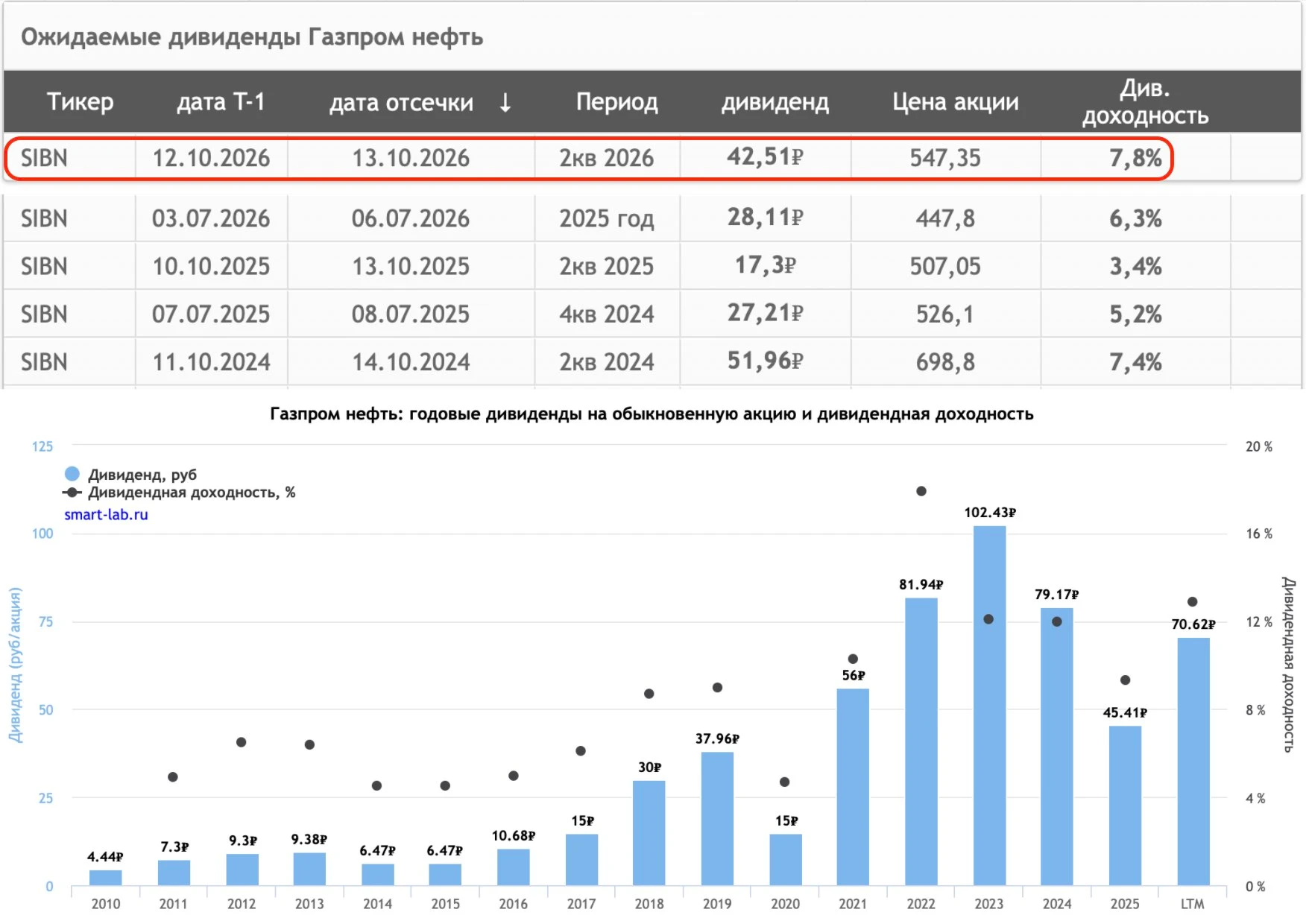Select the 2025 год period cell
The width and height of the screenshot is (1306, 924).
coord(607,218)
